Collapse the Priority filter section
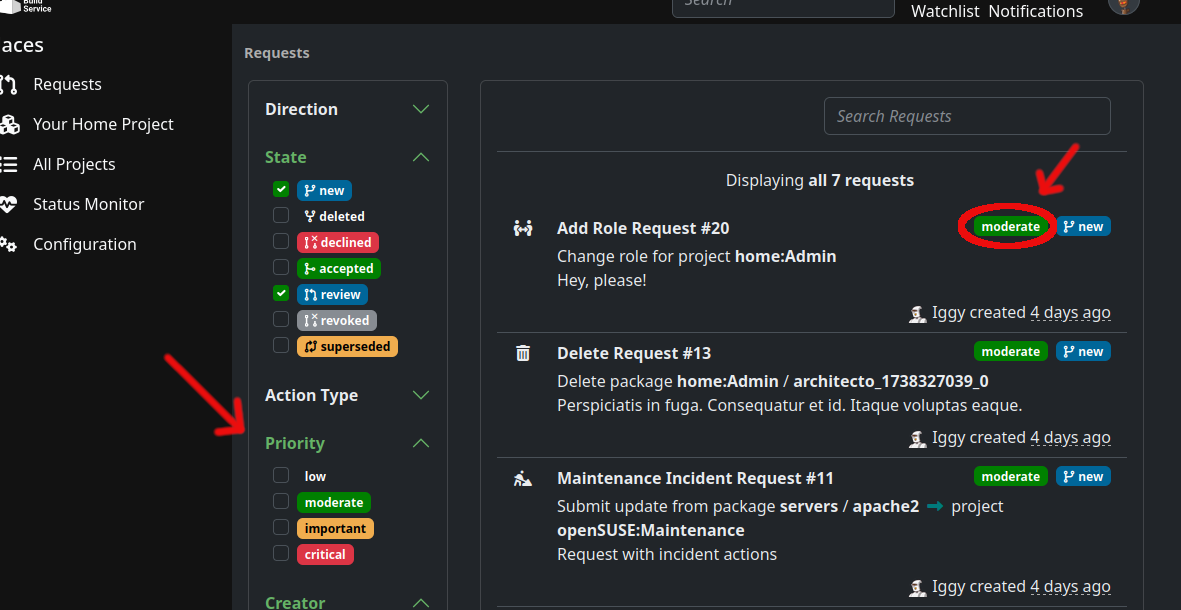This screenshot has height=610, width=1181. click(421, 443)
